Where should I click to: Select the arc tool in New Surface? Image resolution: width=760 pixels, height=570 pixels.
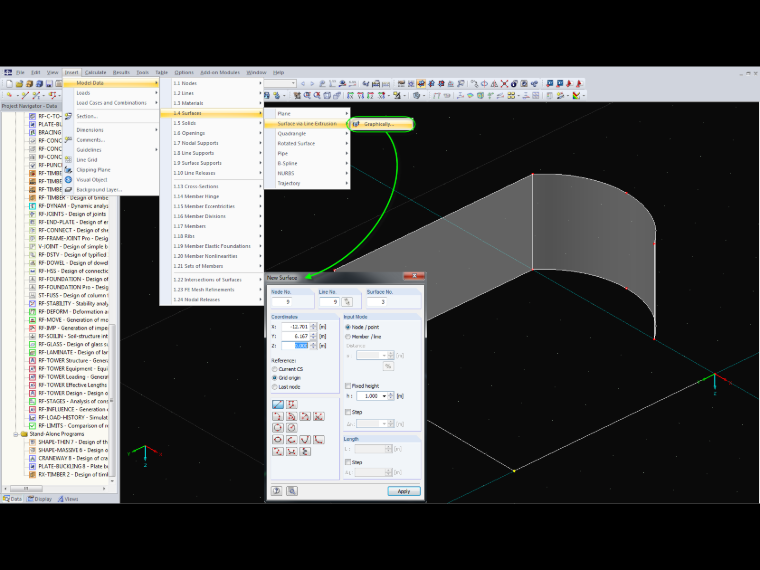click(278, 416)
